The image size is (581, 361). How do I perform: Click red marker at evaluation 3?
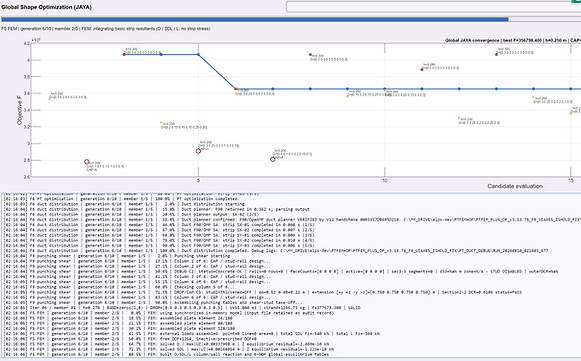(124, 54)
